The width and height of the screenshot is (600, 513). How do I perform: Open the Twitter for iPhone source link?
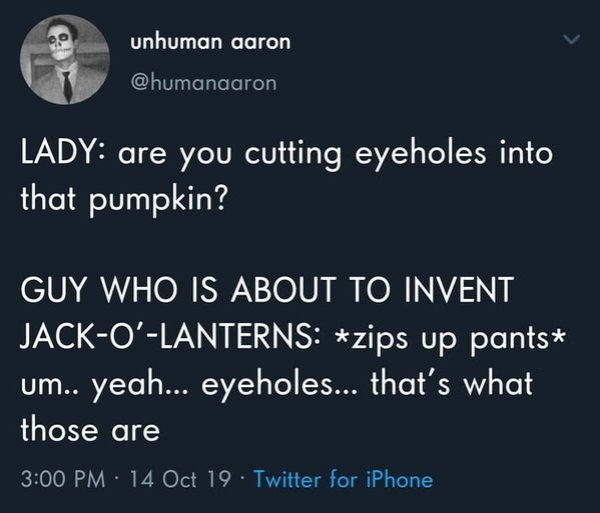(343, 479)
